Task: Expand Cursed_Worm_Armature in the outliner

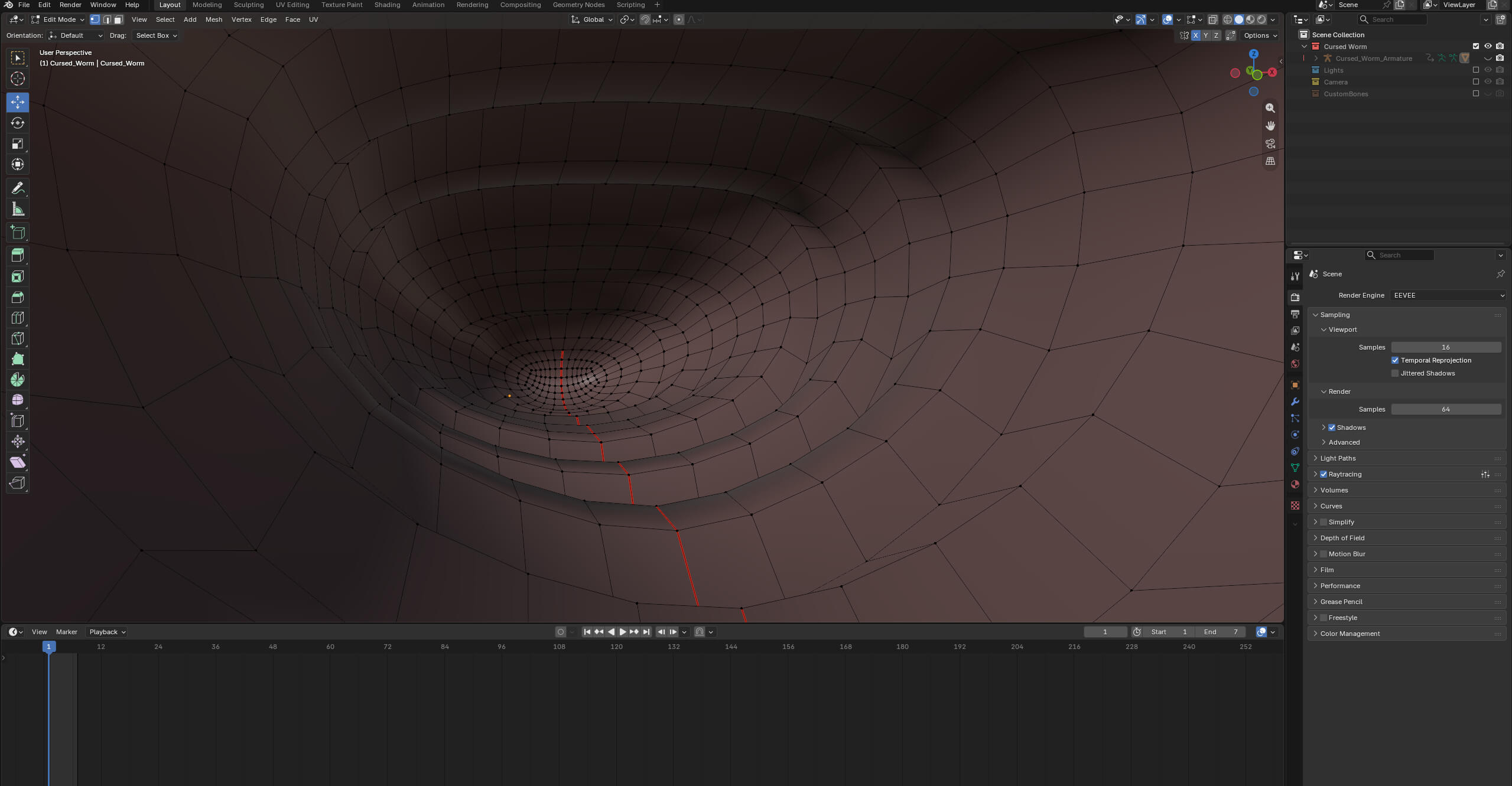Action: (x=1316, y=58)
